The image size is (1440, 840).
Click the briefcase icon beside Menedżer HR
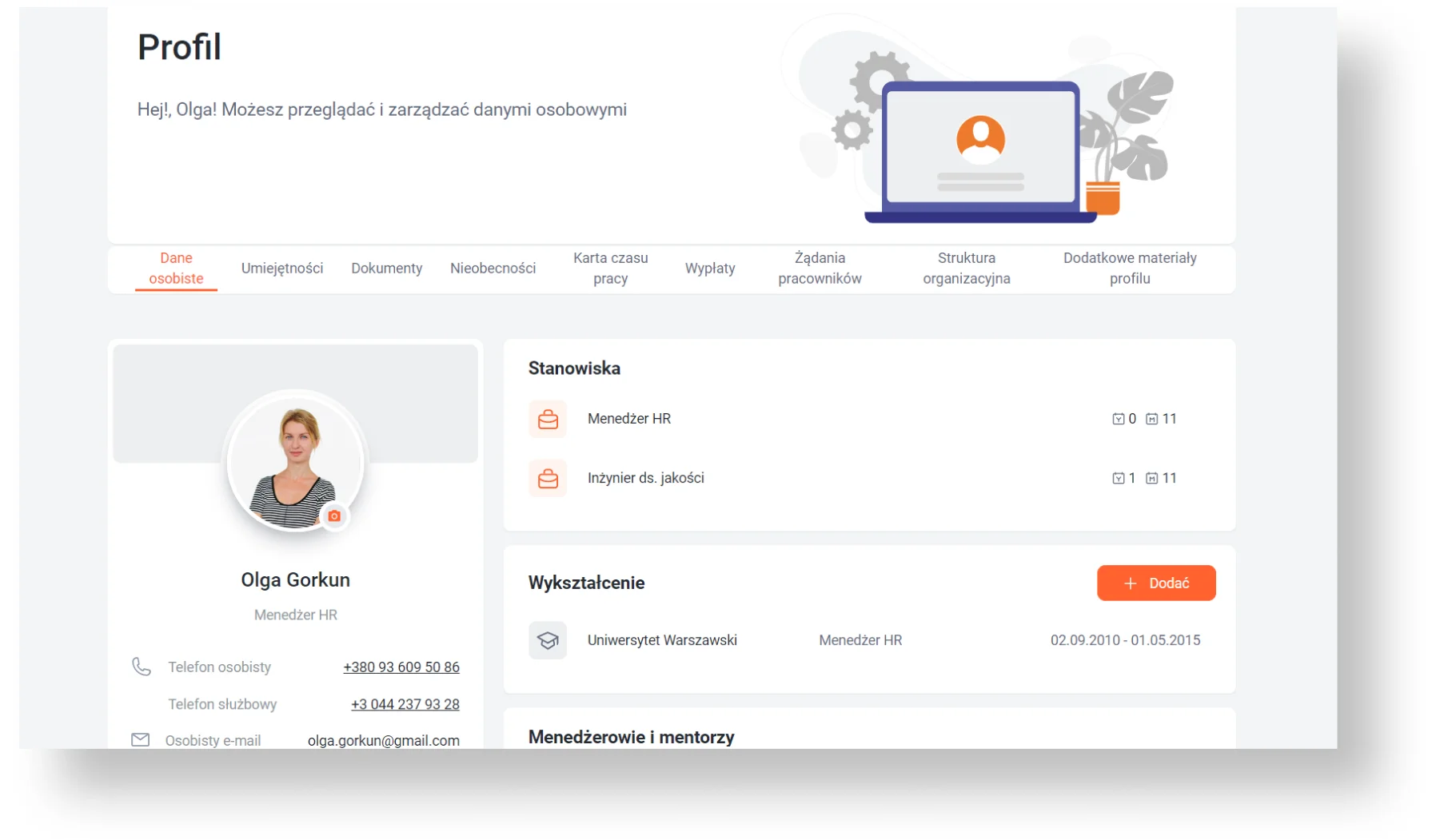click(548, 419)
